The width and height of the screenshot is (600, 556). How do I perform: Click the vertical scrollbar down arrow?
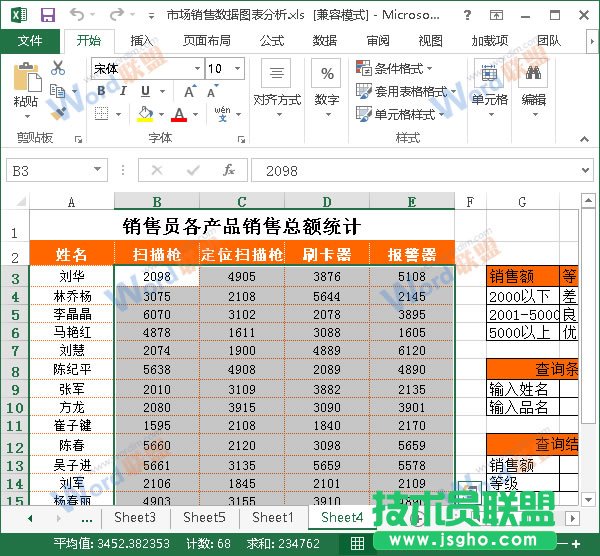(588, 499)
